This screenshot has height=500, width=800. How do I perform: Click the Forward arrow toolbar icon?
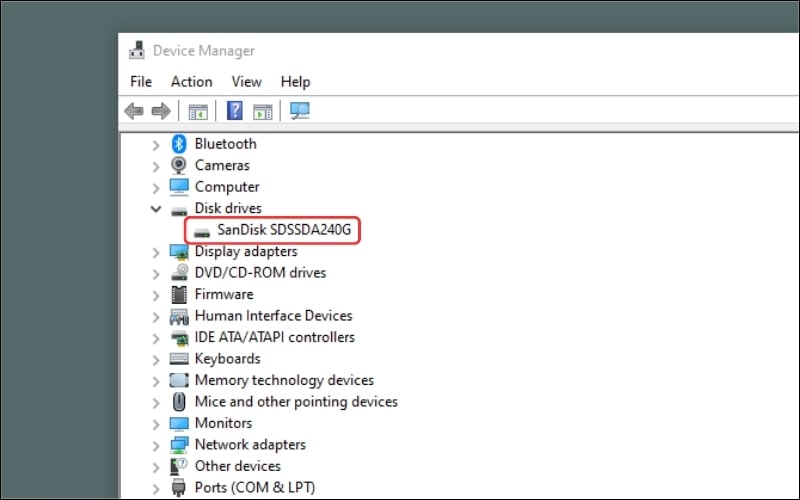click(159, 111)
